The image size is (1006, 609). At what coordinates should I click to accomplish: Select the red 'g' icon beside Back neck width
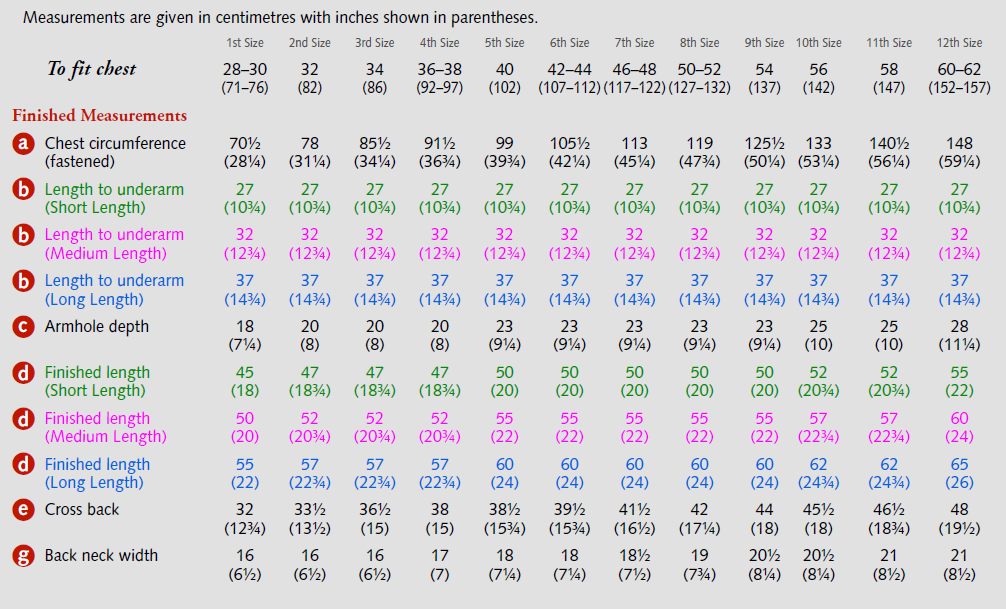(x=23, y=556)
